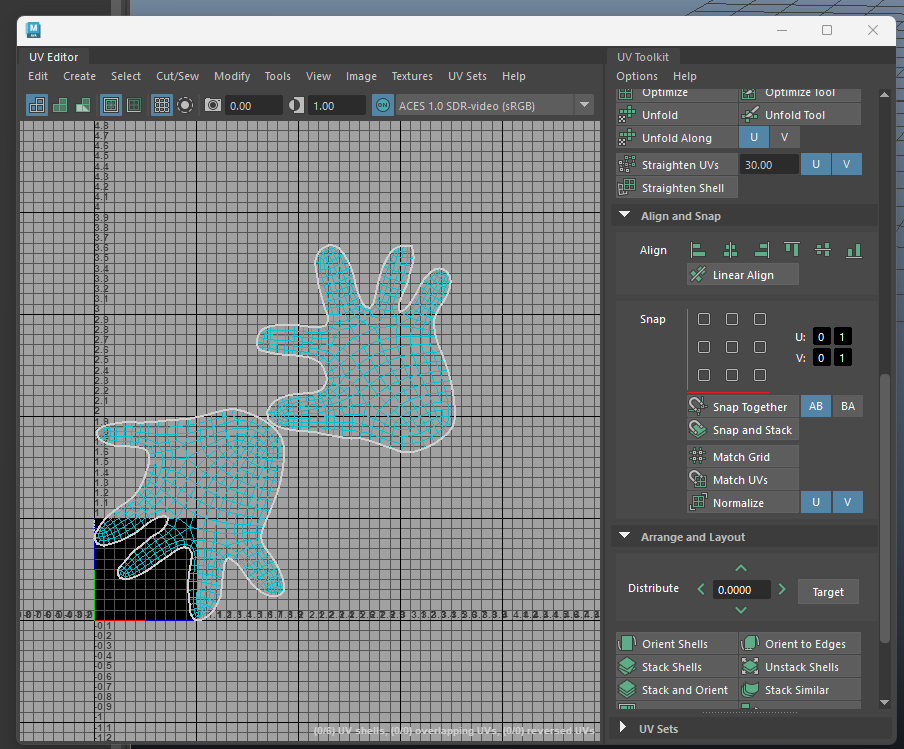Collapse the Align and Snap section
Screen dimensions: 904x749
[624, 215]
